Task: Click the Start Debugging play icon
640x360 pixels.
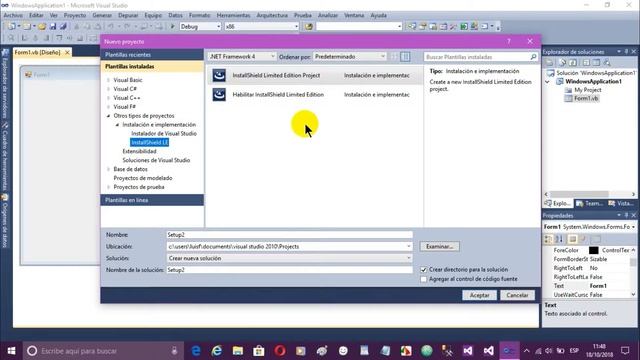Action: point(172,27)
